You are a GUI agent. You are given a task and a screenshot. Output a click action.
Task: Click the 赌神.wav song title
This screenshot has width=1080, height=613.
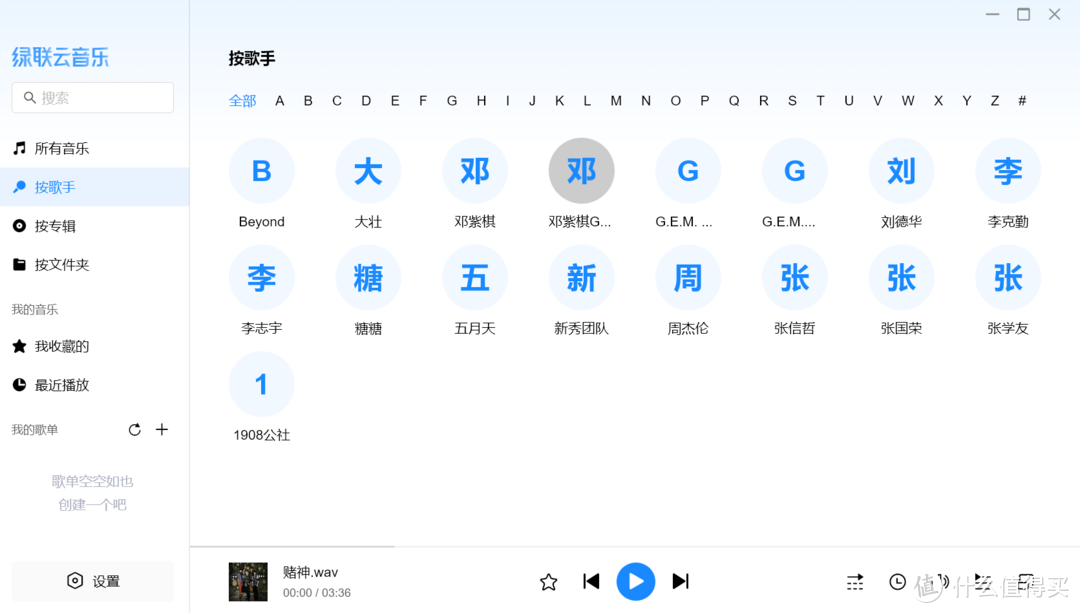[x=310, y=572]
